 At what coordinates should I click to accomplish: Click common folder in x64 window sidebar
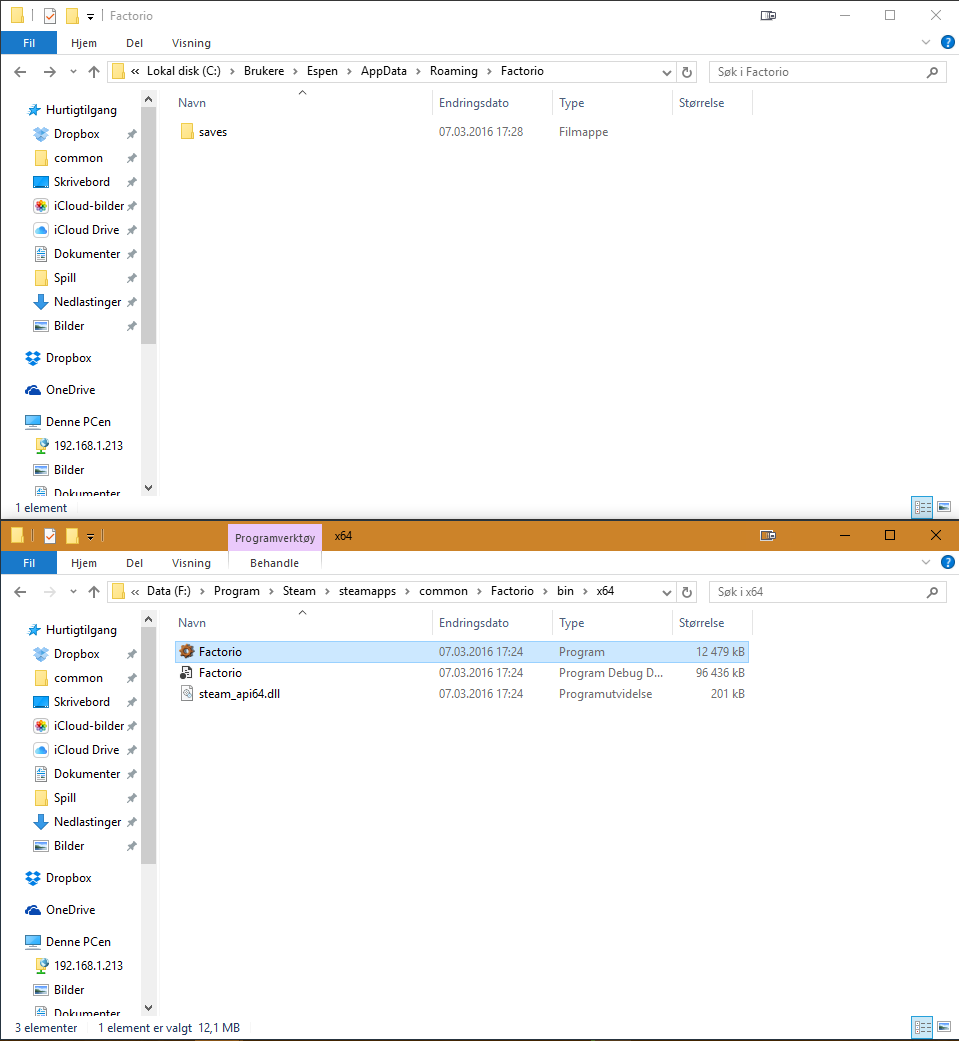point(78,678)
